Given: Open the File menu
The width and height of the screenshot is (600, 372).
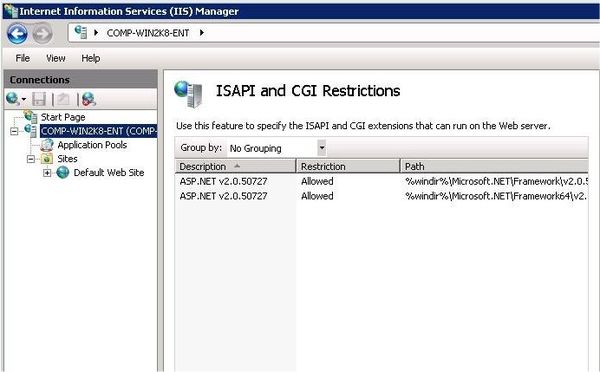Looking at the screenshot, I should click(23, 58).
